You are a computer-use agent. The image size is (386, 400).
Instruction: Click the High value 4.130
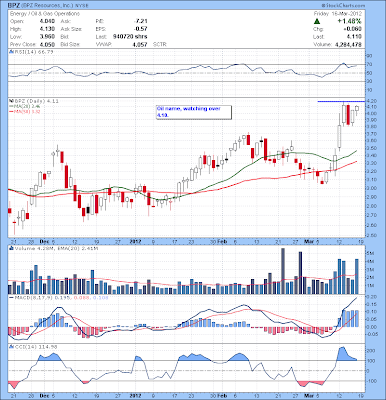(47, 29)
